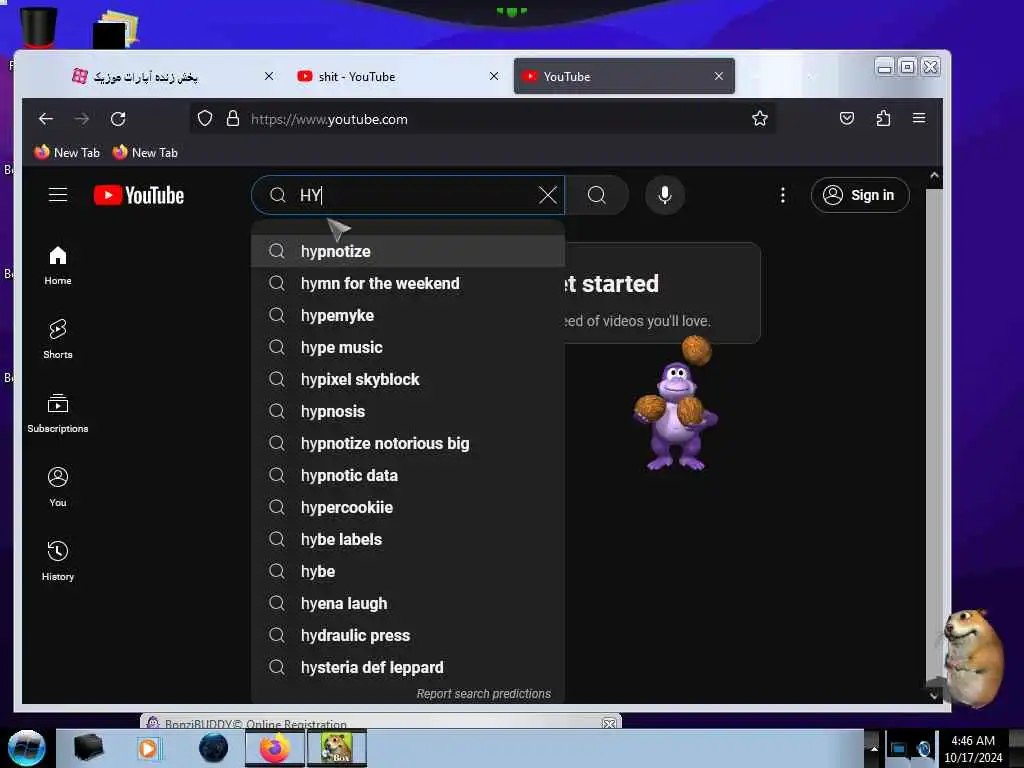Select the active YouTube tab
The width and height of the screenshot is (1024, 768).
coord(624,76)
